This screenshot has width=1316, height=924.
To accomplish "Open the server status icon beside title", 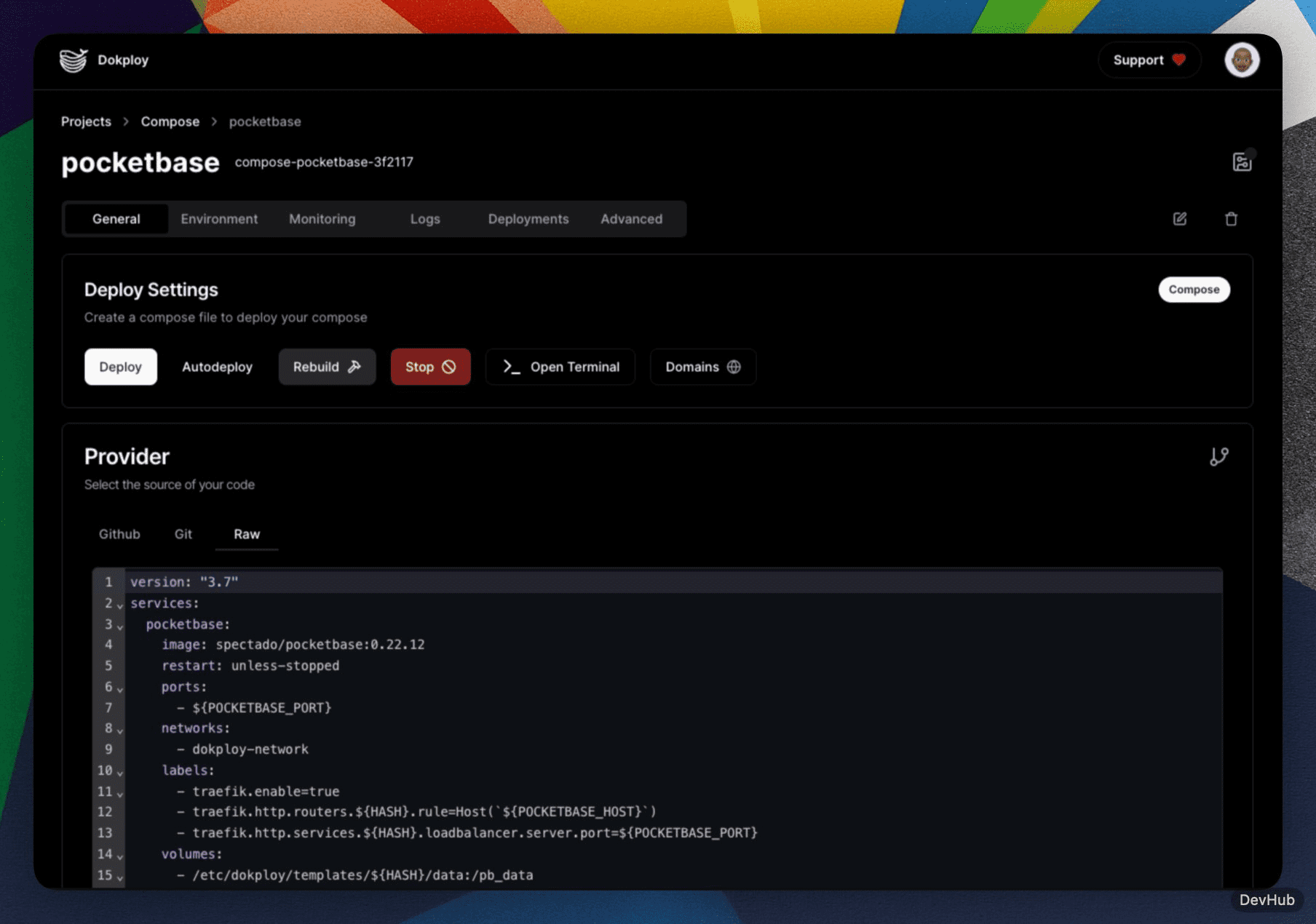I will click(x=1242, y=162).
